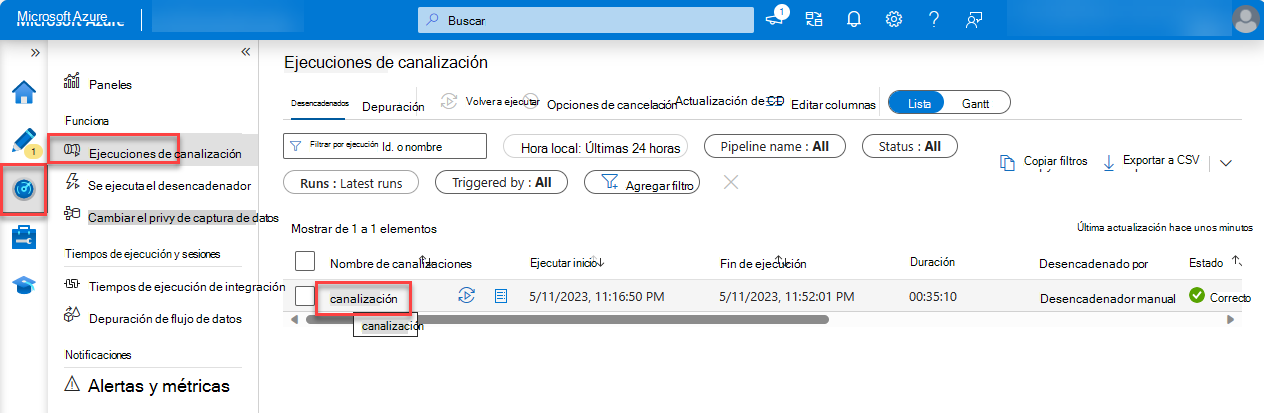Screen dimensions: 1264x413
Task: Click the horizontal scrollbar thumb
Action: 567,320
